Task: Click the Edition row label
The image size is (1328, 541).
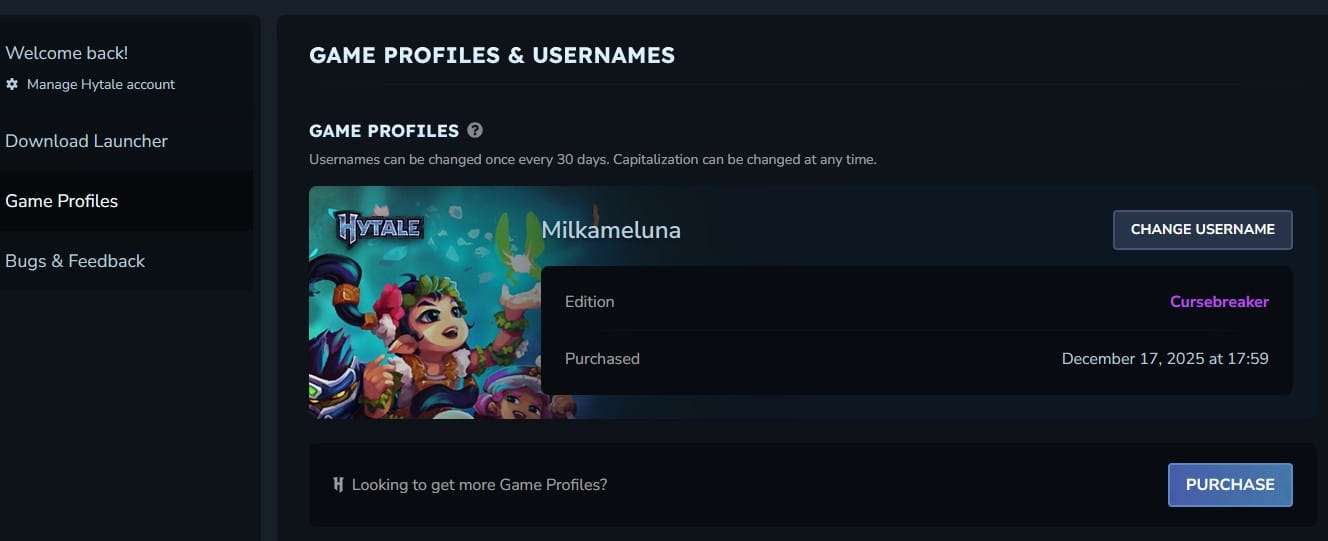Action: pyautogui.click(x=589, y=302)
